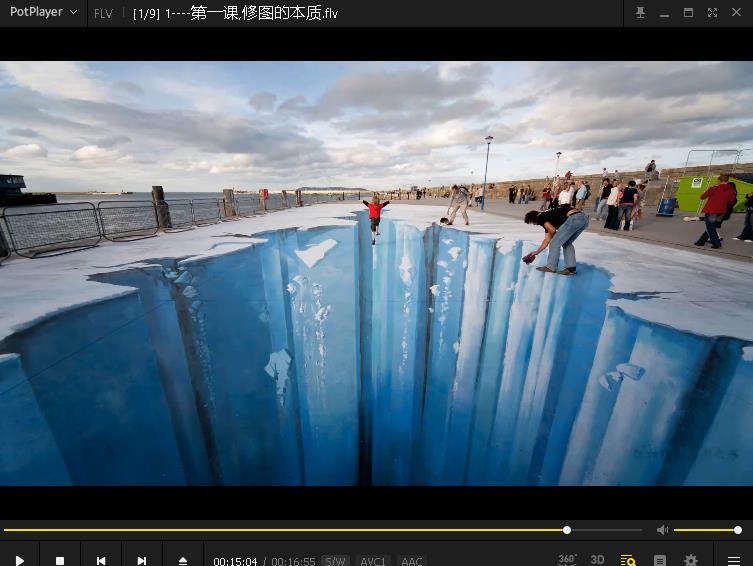Skip to the previous file
Screen dimensions: 753x566
(101, 560)
